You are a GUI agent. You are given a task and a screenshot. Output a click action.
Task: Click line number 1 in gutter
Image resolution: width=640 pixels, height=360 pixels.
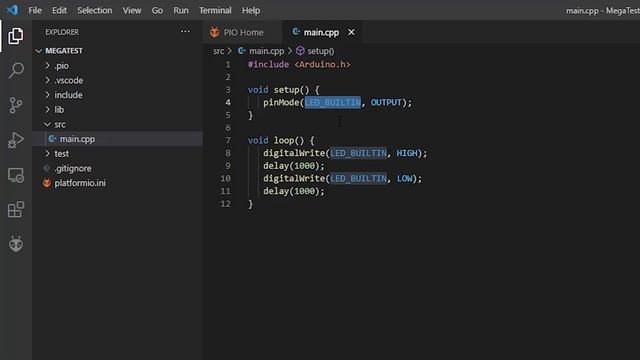coord(228,64)
